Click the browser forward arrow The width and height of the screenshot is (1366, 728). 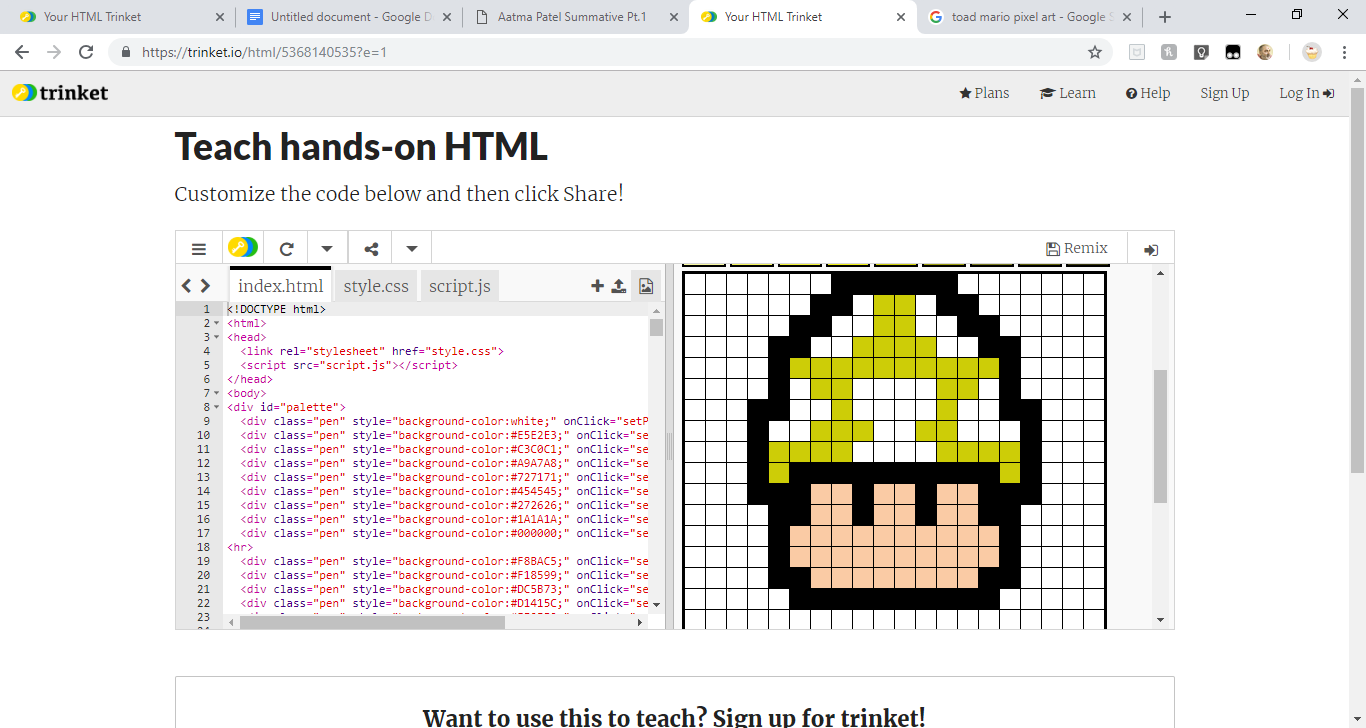click(x=54, y=52)
